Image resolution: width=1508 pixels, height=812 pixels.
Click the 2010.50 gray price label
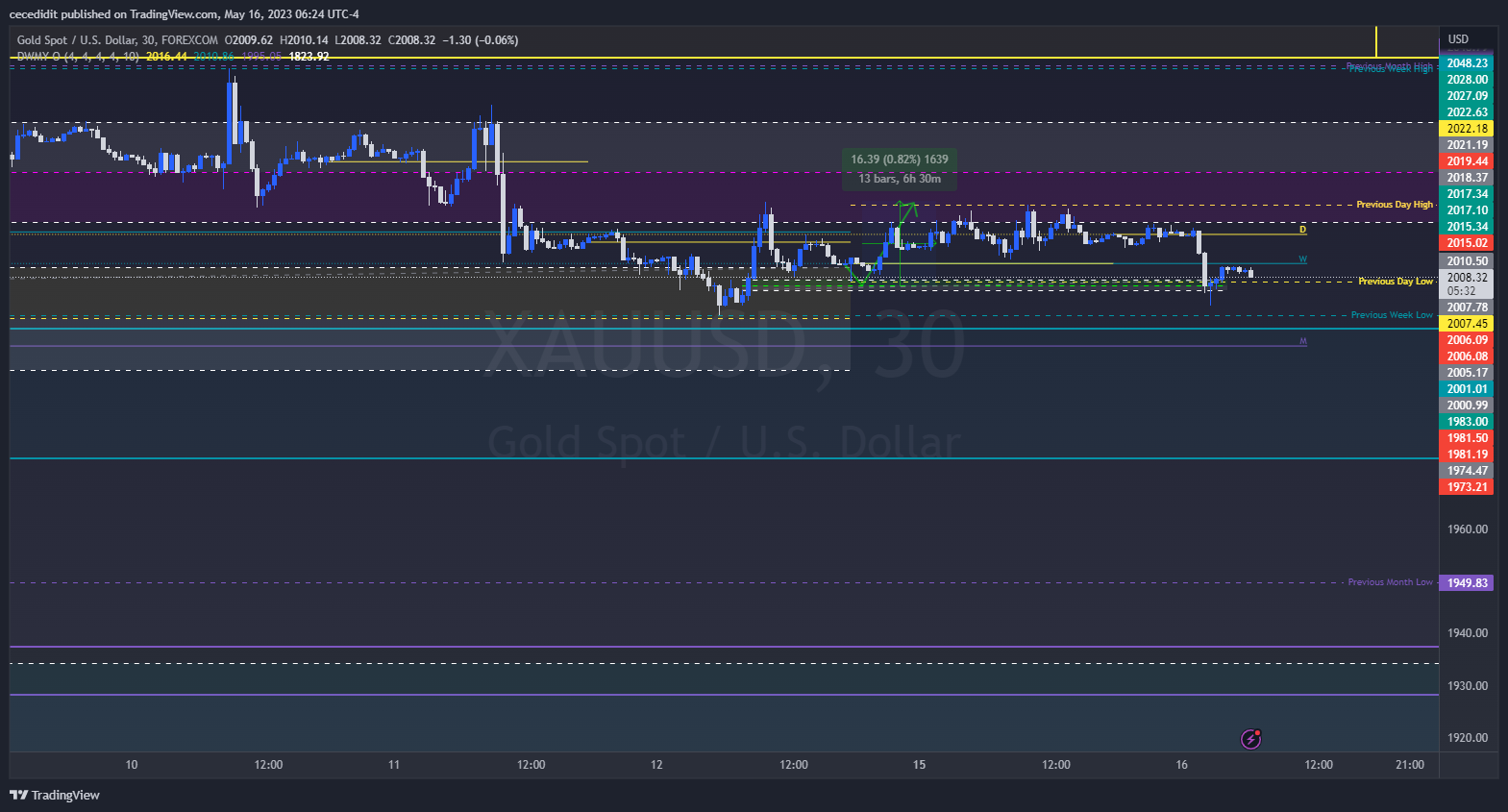click(1467, 261)
